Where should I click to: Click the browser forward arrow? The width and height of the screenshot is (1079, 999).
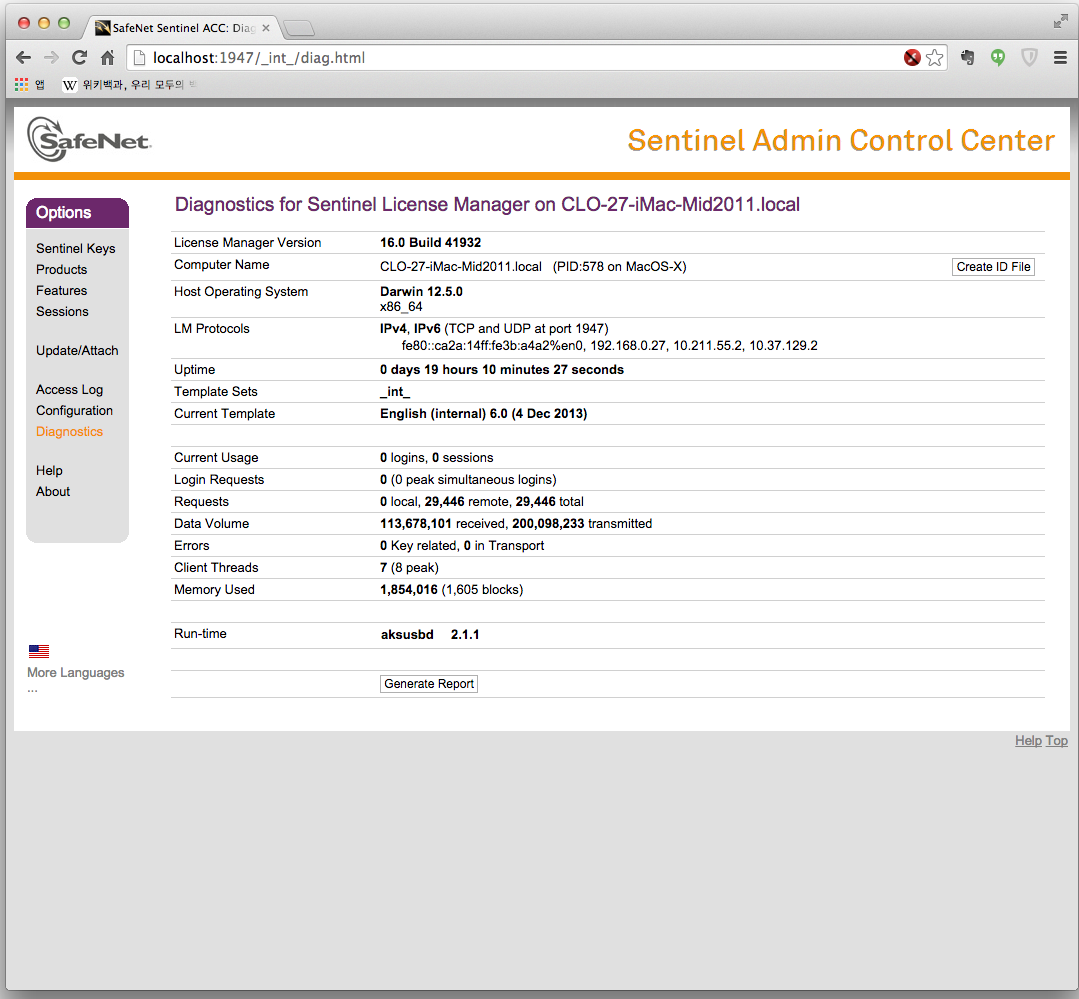51,58
